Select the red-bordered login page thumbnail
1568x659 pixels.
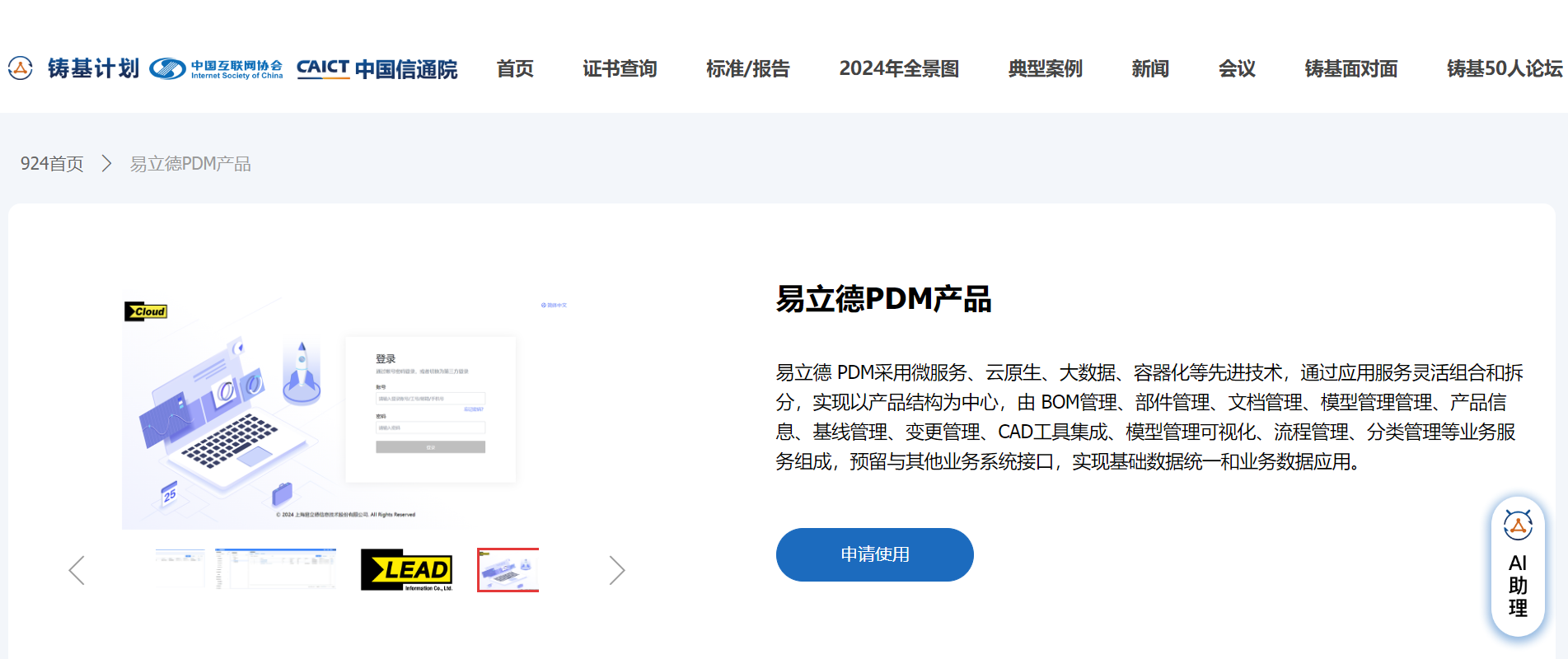[508, 570]
